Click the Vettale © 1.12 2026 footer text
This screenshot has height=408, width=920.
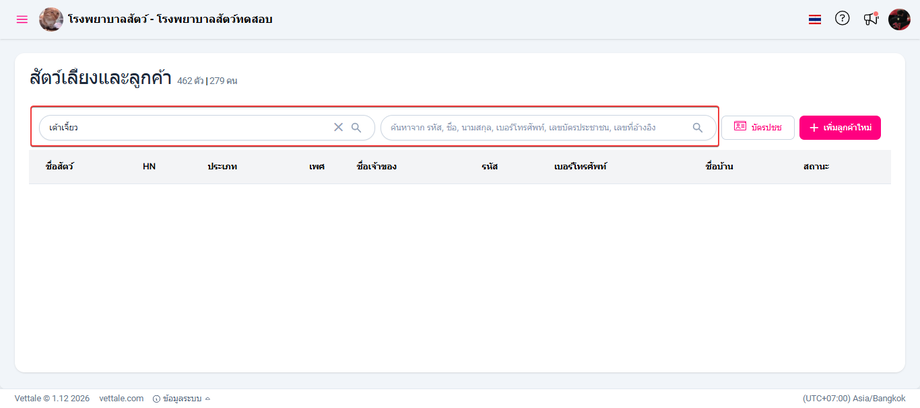tap(52, 398)
